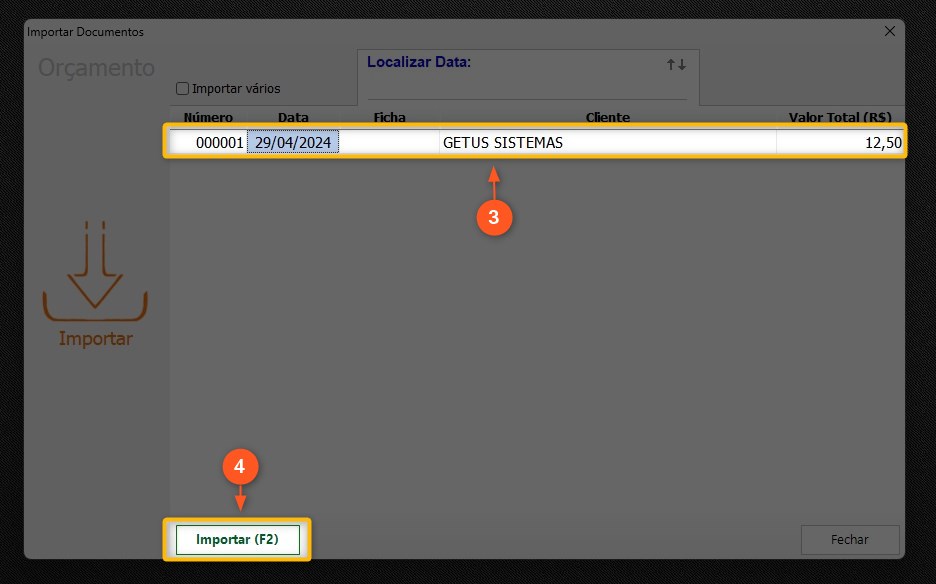This screenshot has width=936, height=584.
Task: Sort by the Cliente column header
Action: tap(607, 117)
